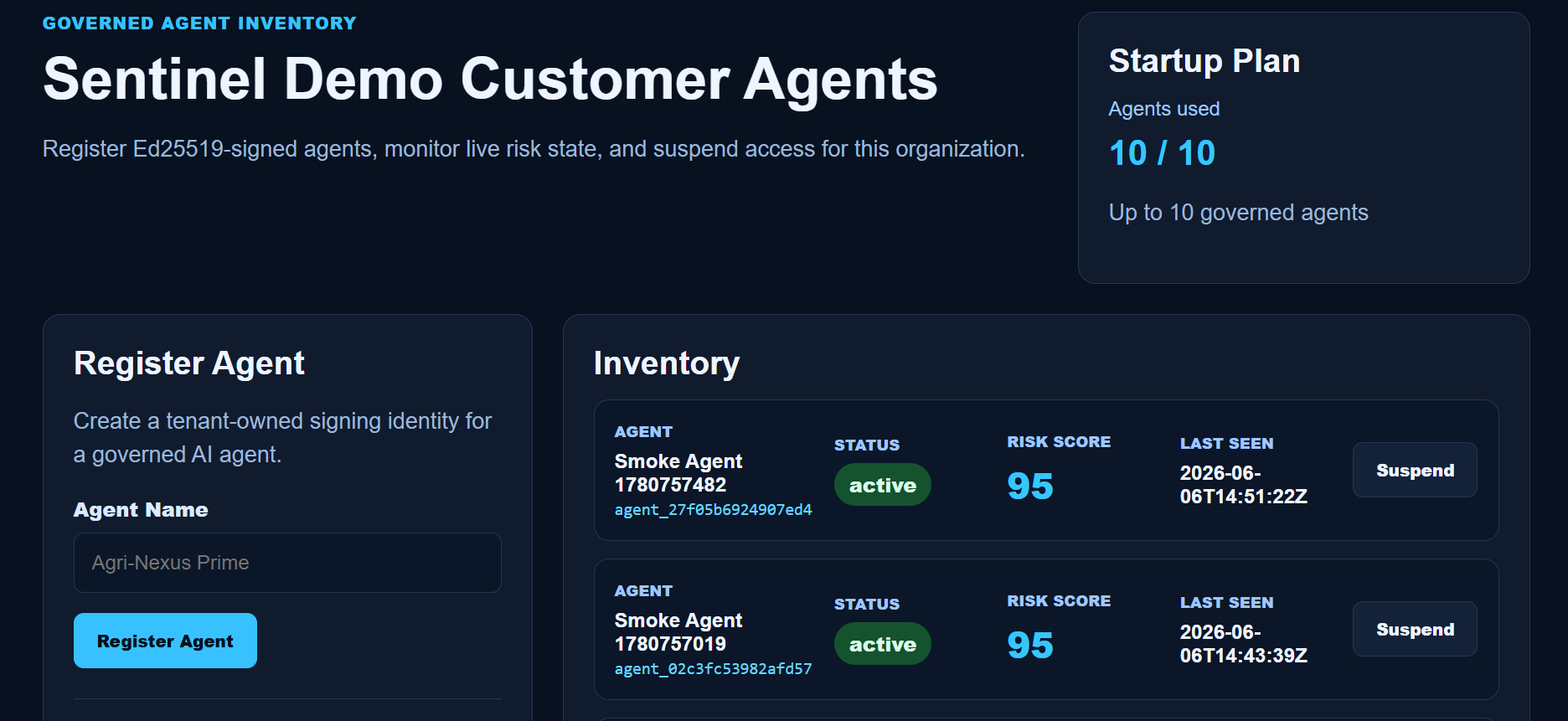The image size is (1568, 721).
Task: Click risk score 95 of agent 1780757482
Action: tap(1030, 487)
